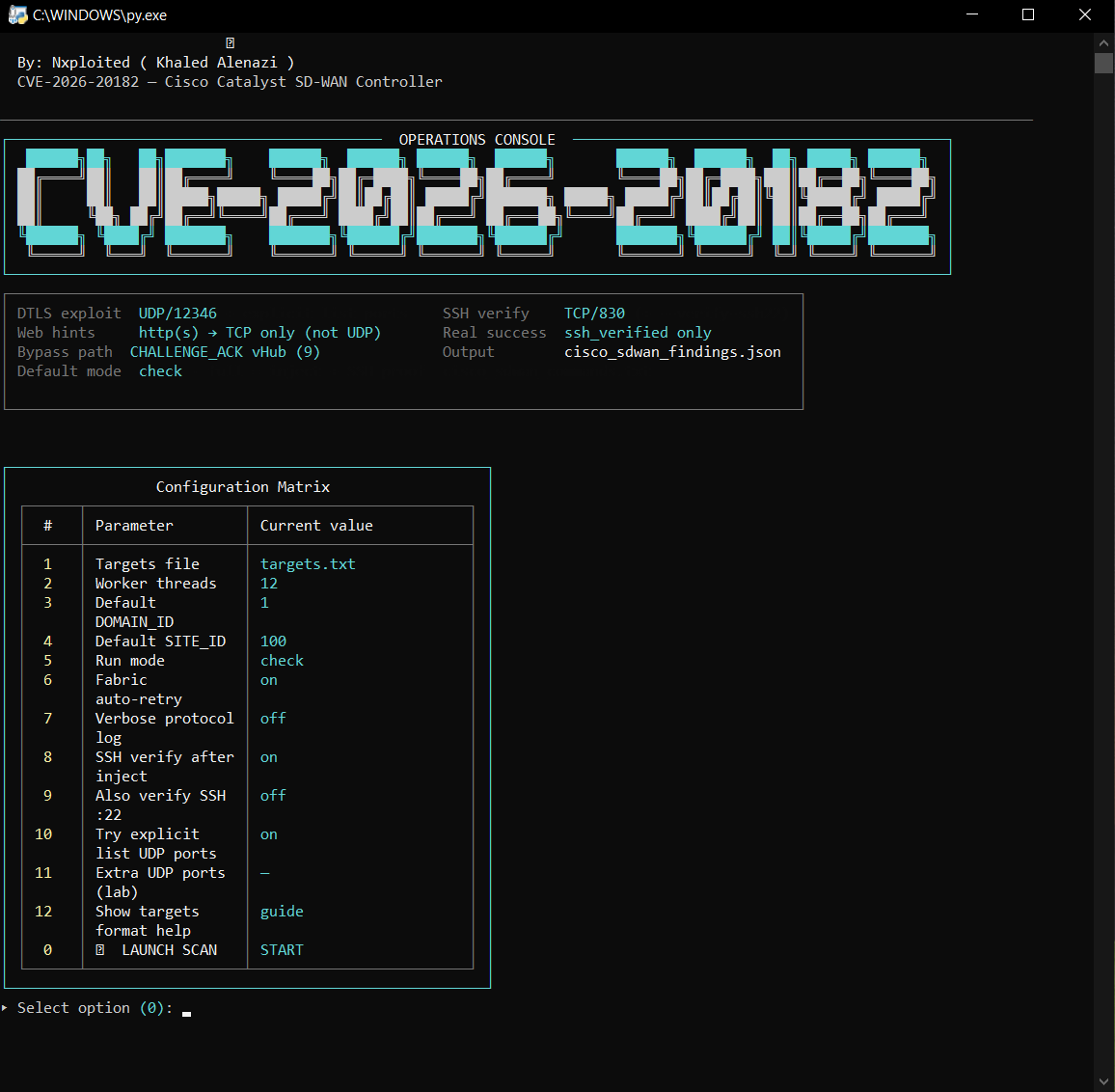Click 'Run mode' parameter text
1115x1092 pixels.
[x=129, y=660]
